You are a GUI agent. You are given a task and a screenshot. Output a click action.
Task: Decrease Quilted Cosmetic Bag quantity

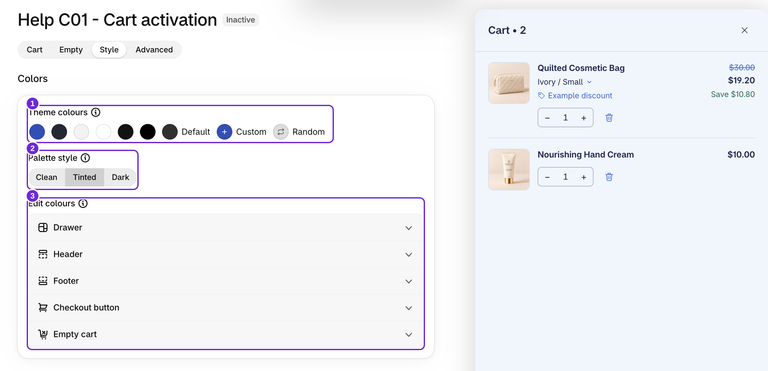(x=547, y=118)
